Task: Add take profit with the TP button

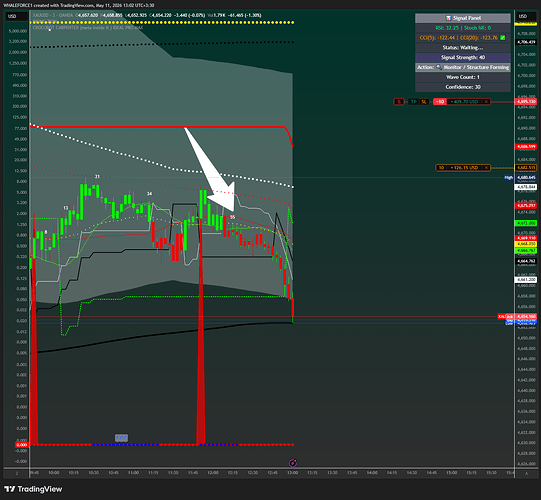Action: click(x=413, y=101)
